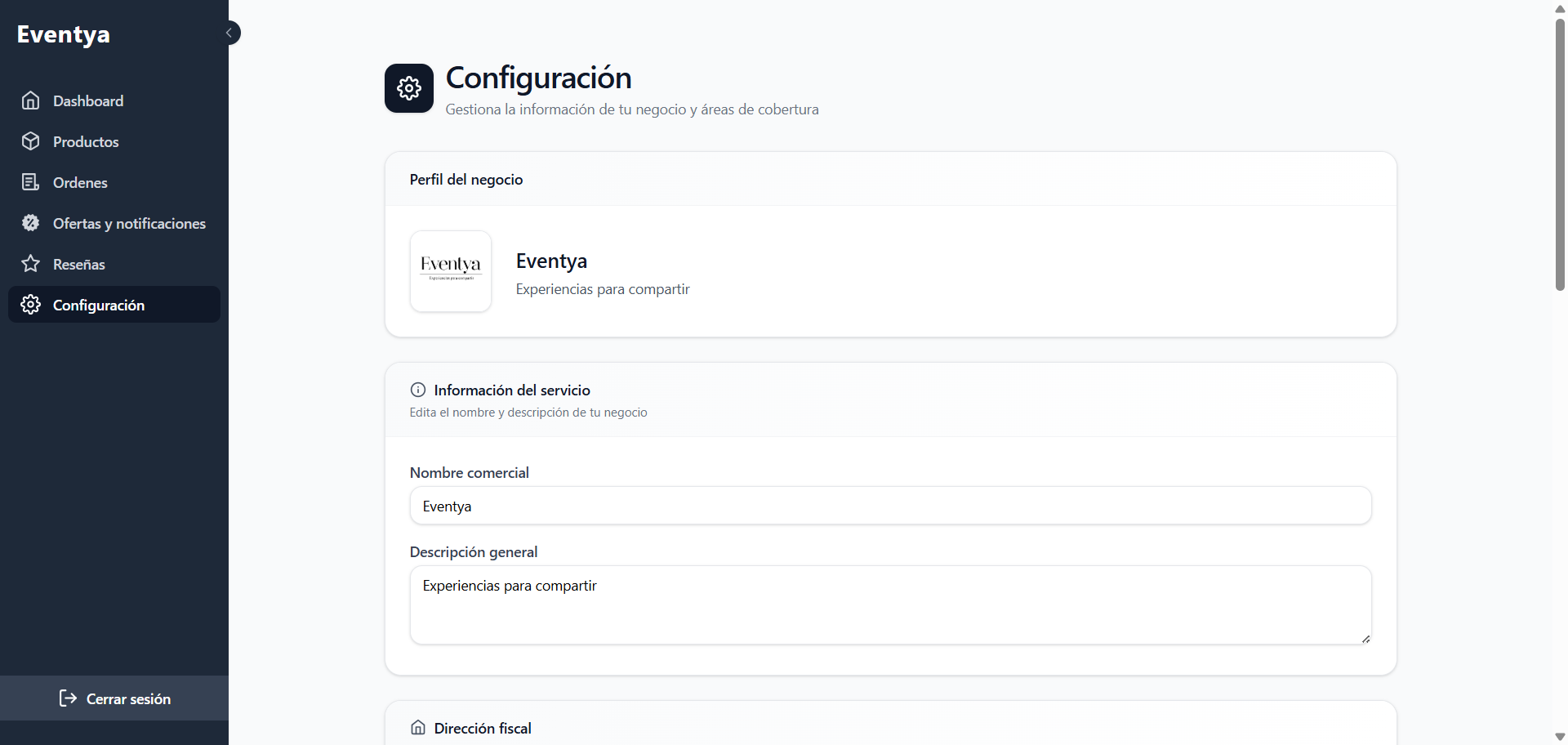Image resolution: width=1568 pixels, height=745 pixels.
Task: Click the Configuración gear icon in sidebar
Action: 31,305
